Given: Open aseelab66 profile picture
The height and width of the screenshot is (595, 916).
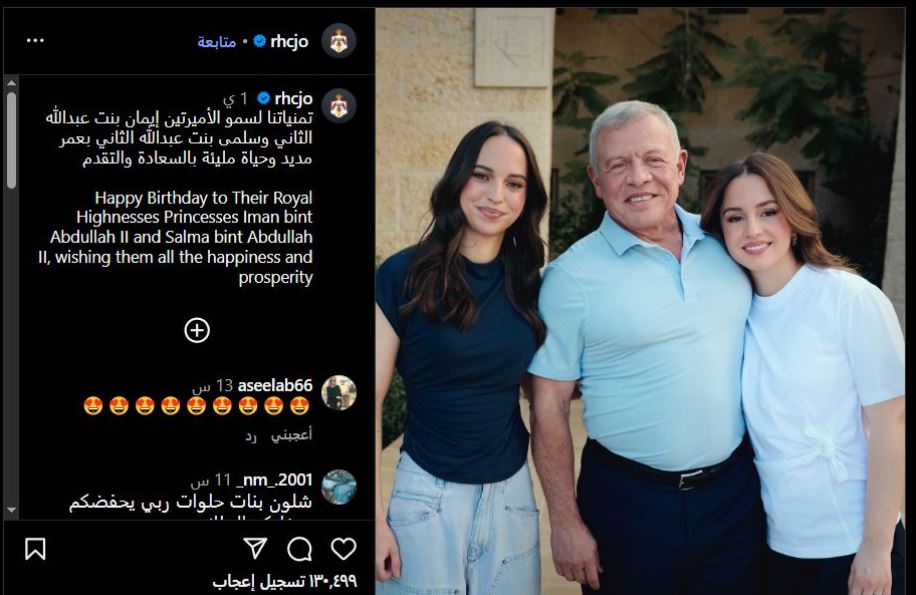Looking at the screenshot, I should coord(339,392).
